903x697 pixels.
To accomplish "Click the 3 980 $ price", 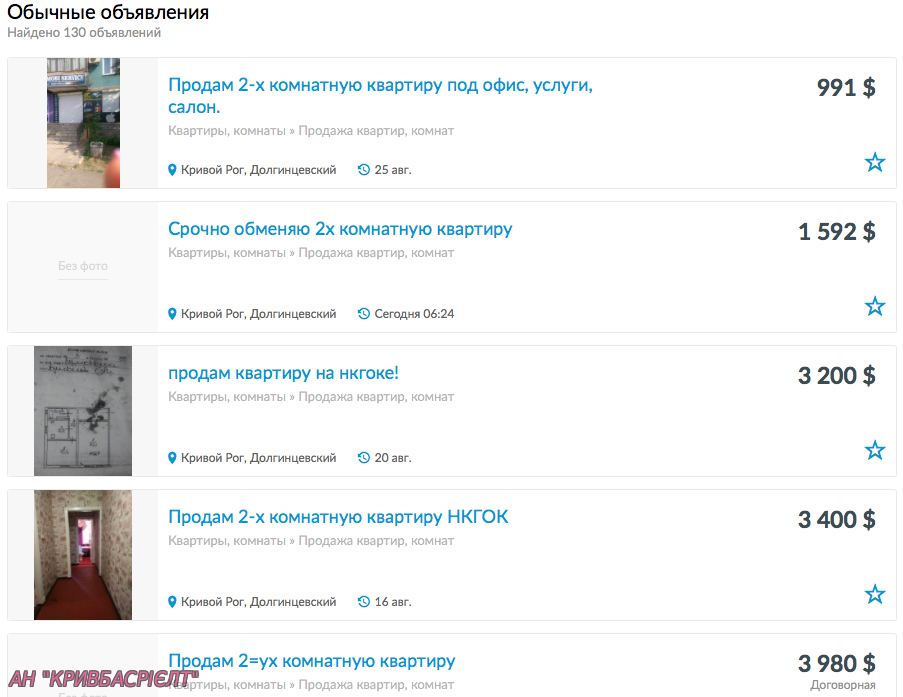I will pyautogui.click(x=836, y=664).
